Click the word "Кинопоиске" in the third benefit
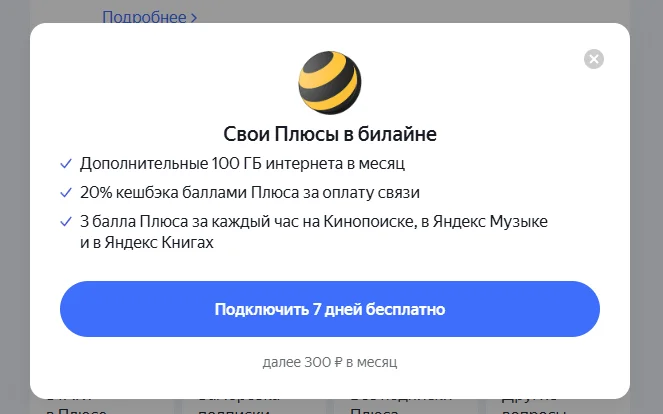This screenshot has height=414, width=663. [369, 222]
